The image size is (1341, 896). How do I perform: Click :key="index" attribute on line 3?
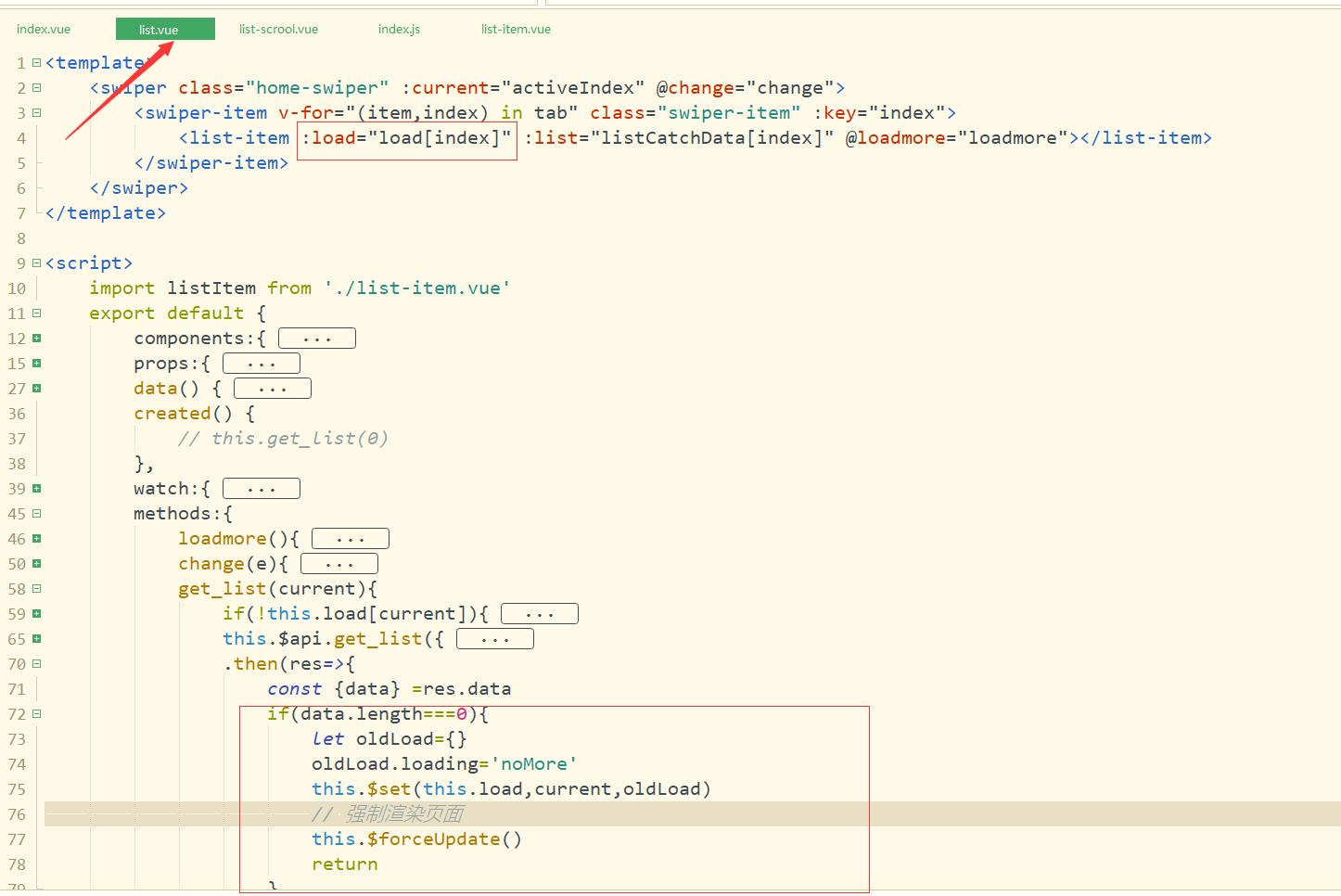coord(879,113)
